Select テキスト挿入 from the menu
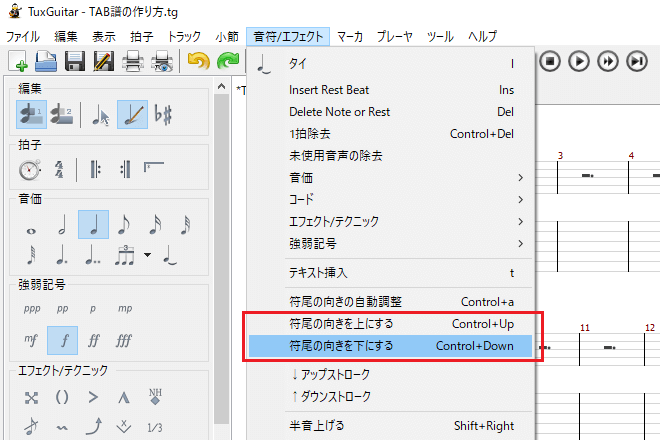660x440 pixels. (318, 272)
